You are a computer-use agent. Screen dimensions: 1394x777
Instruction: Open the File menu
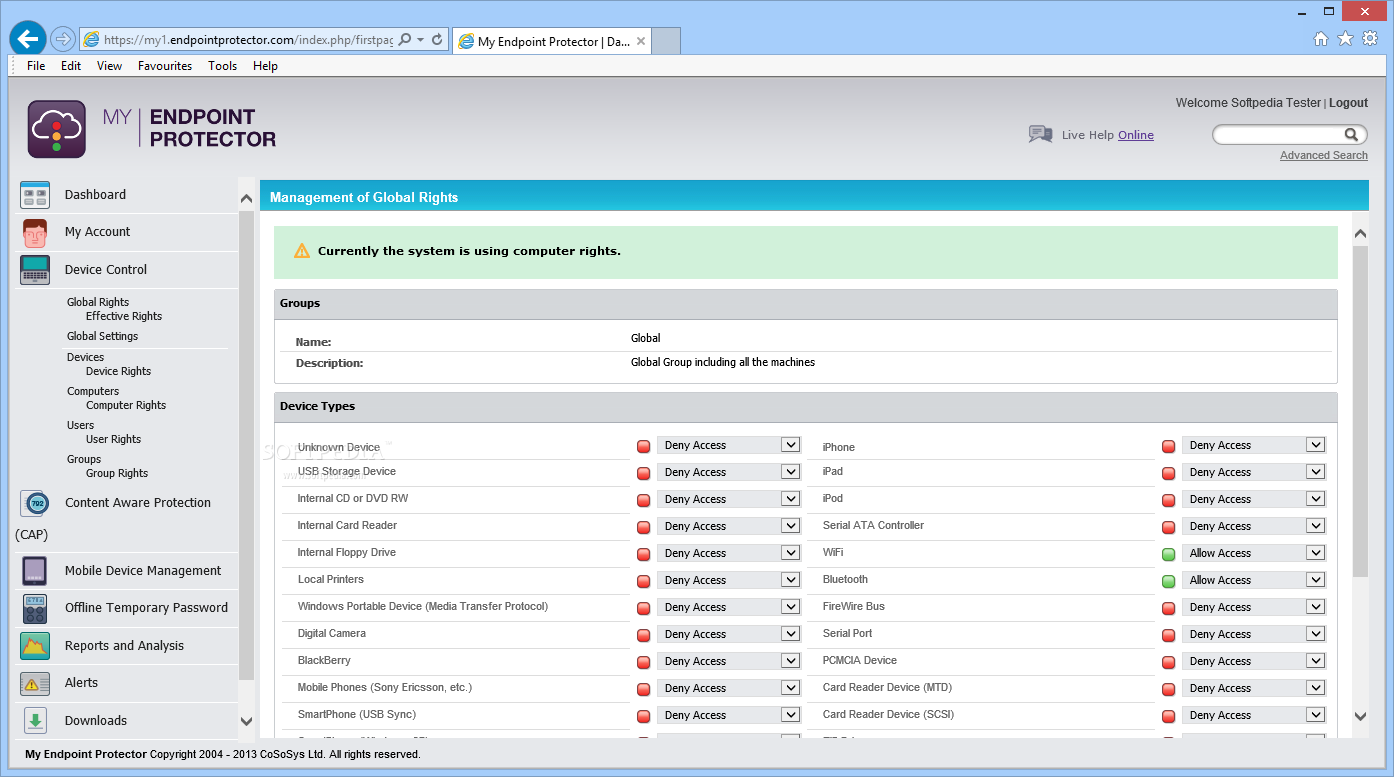coord(36,66)
